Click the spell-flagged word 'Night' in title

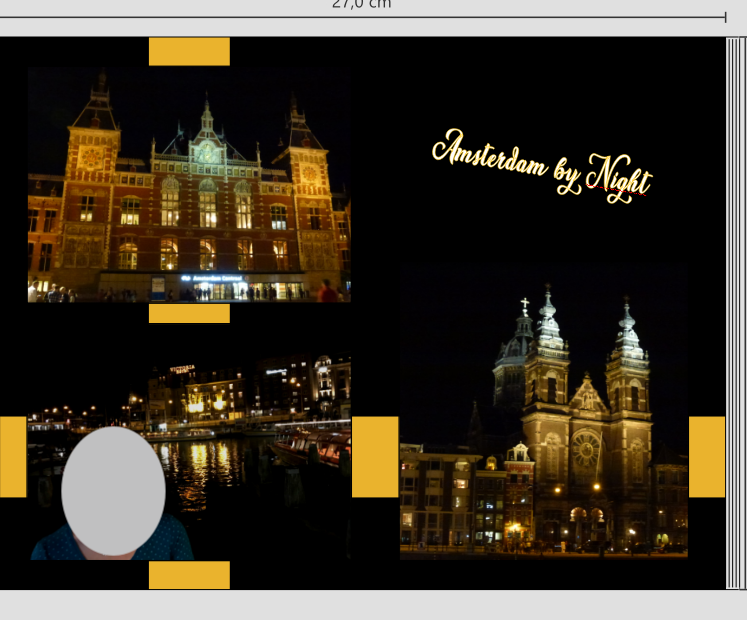coord(619,180)
